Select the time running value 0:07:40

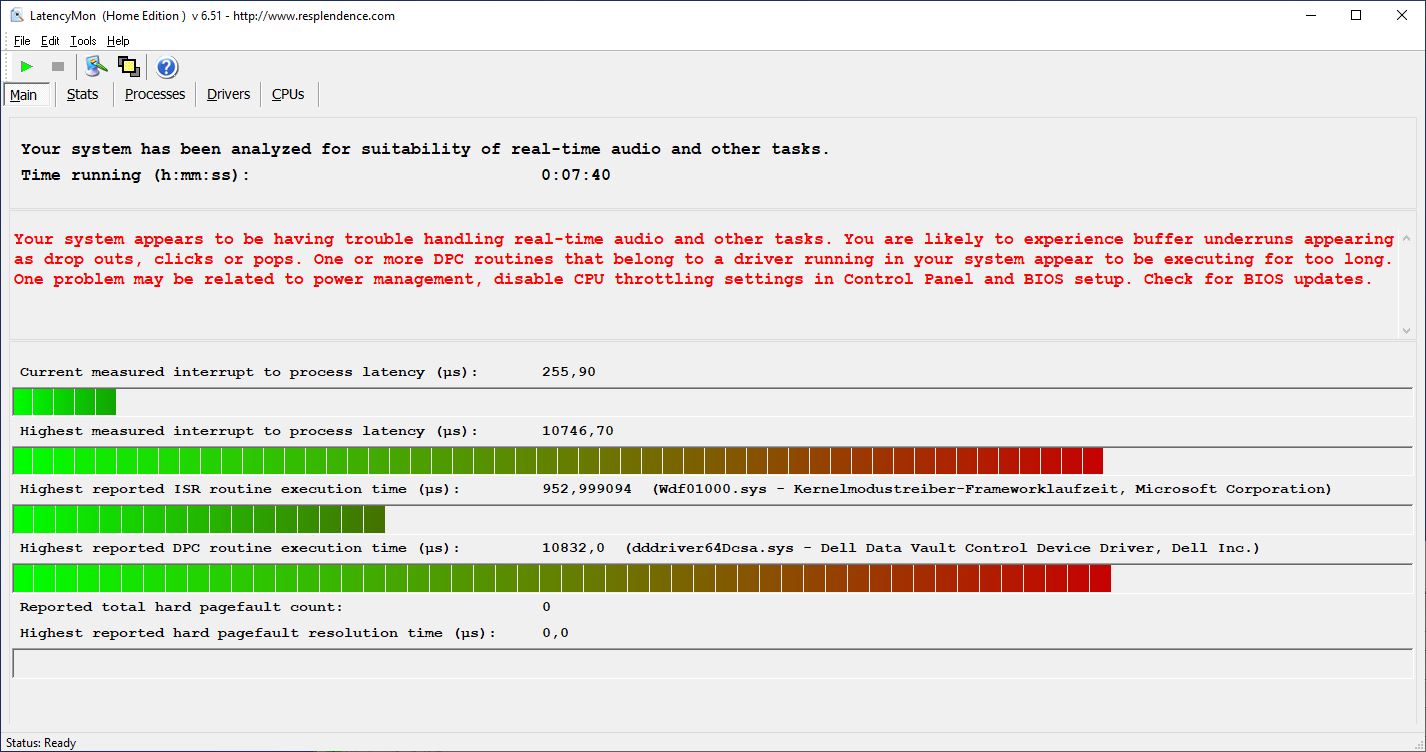pyautogui.click(x=576, y=175)
